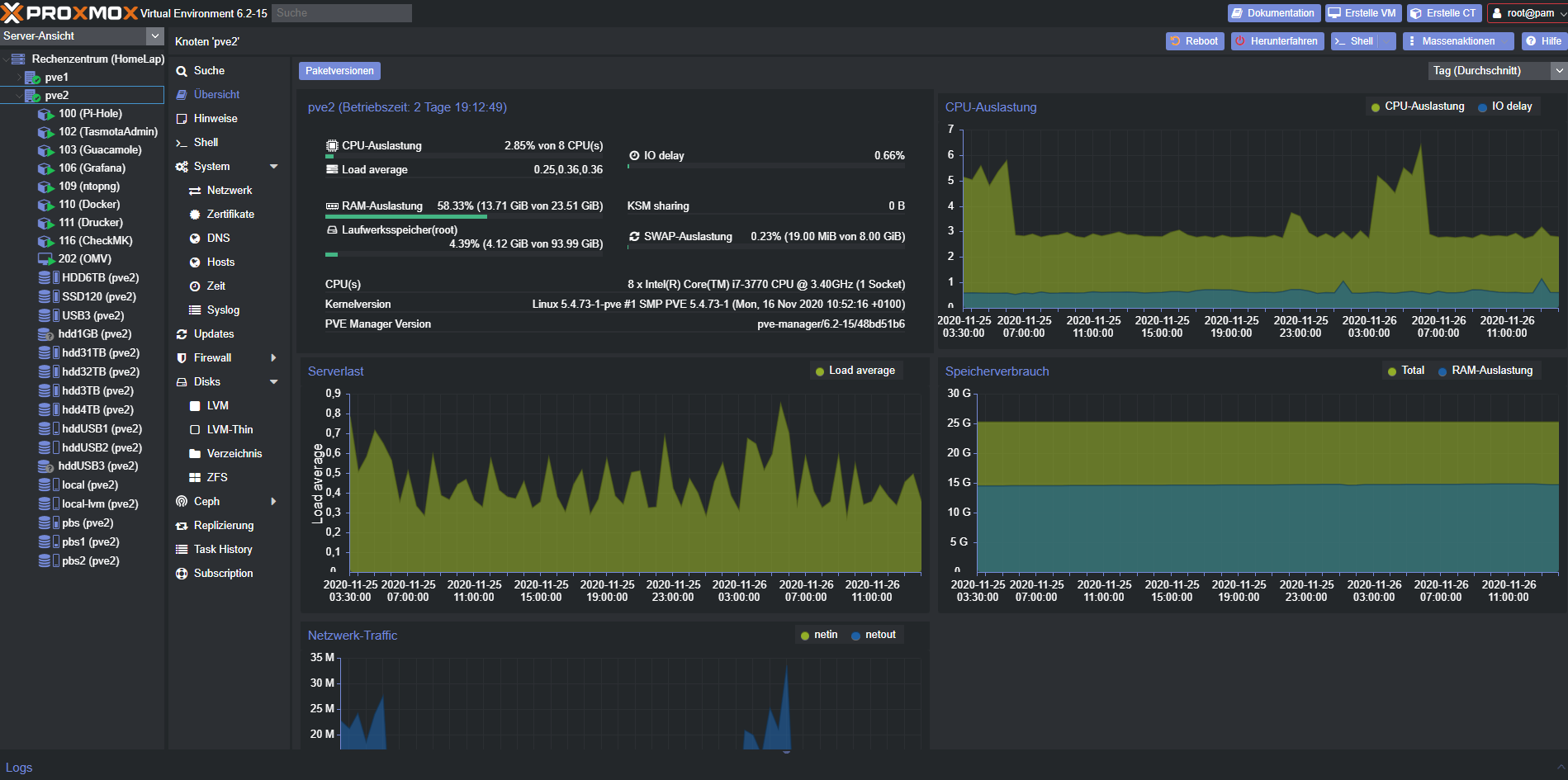Screen dimensions: 1568x780
Task: Open the root@pam user menu
Action: point(1528,13)
